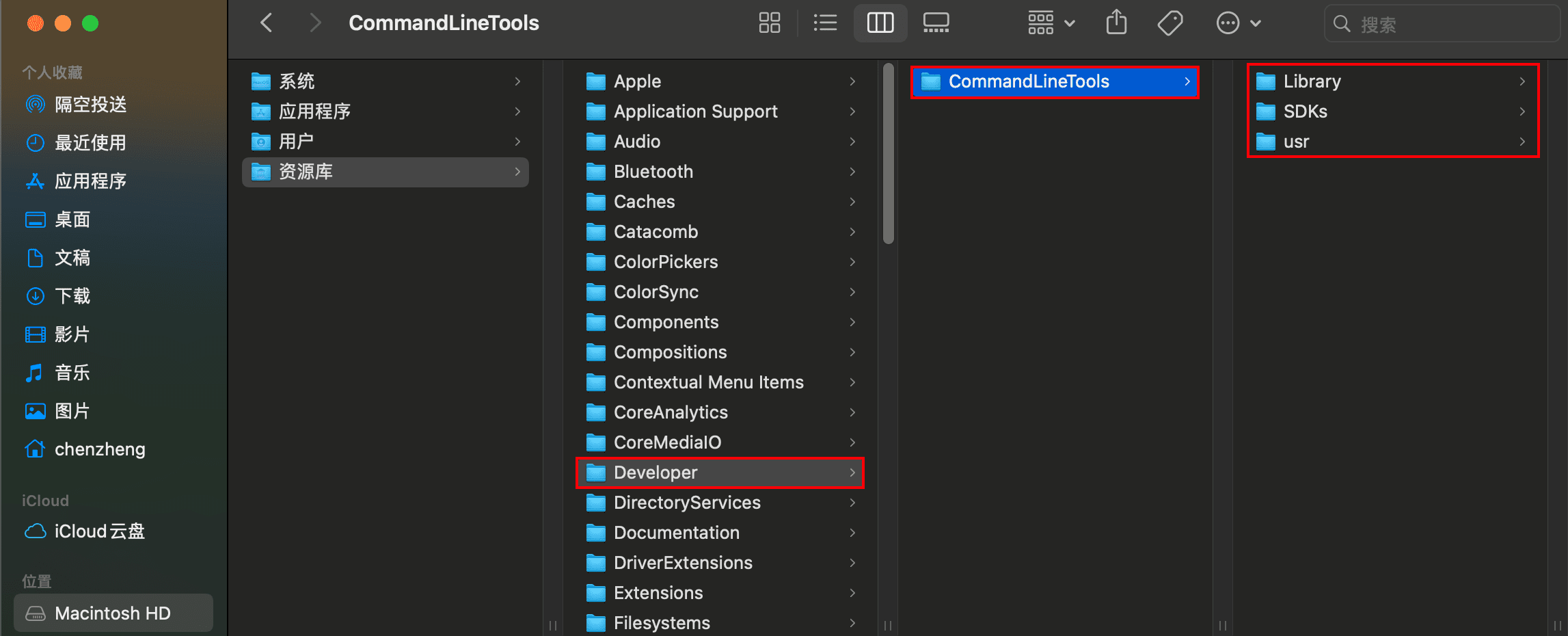Image resolution: width=1568 pixels, height=636 pixels.
Task: Select the CoreAnalytics folder
Action: (720, 412)
